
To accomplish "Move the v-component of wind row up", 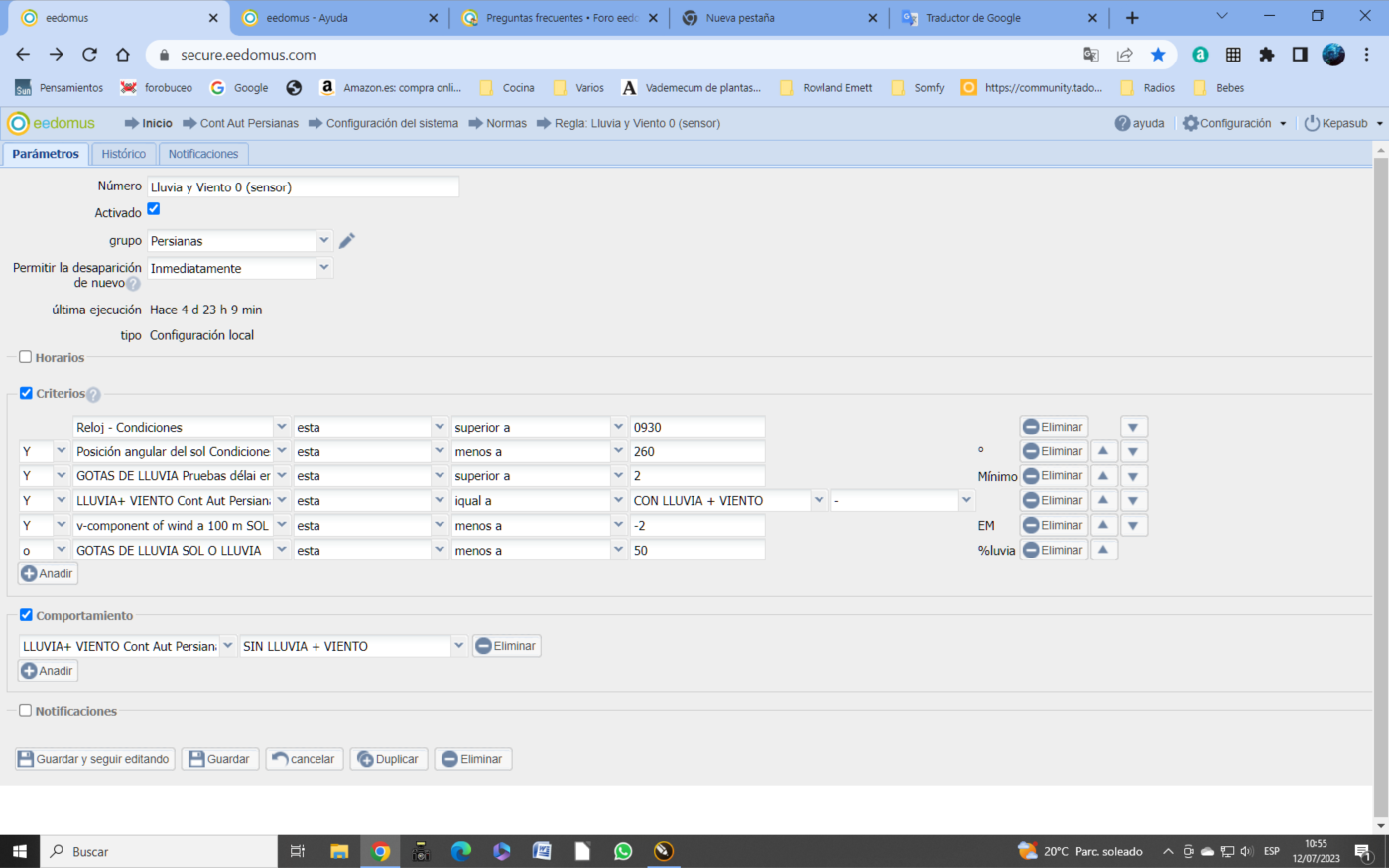I will [x=1103, y=526].
